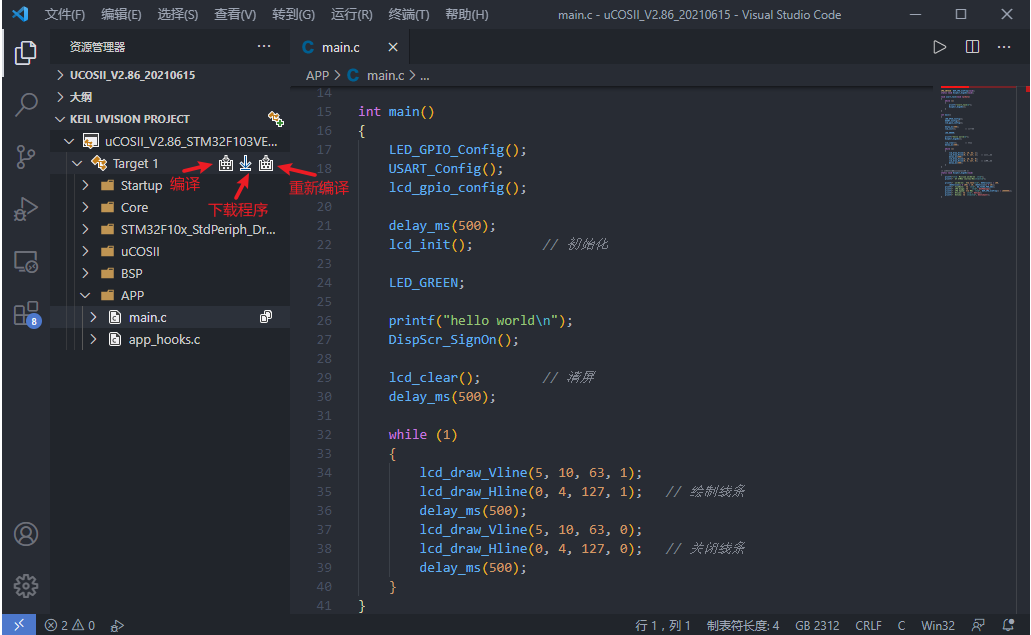Run main.c using the play button

point(939,46)
